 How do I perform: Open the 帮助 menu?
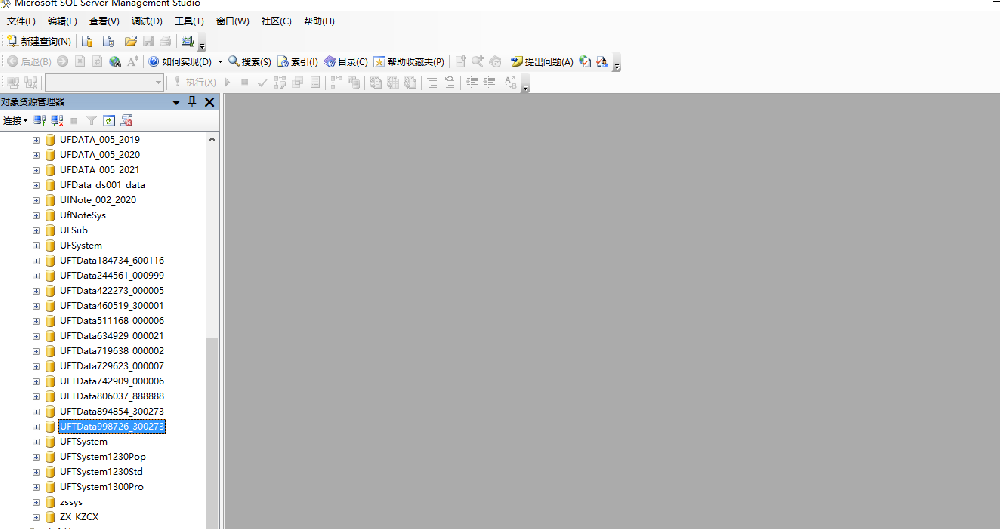(319, 21)
